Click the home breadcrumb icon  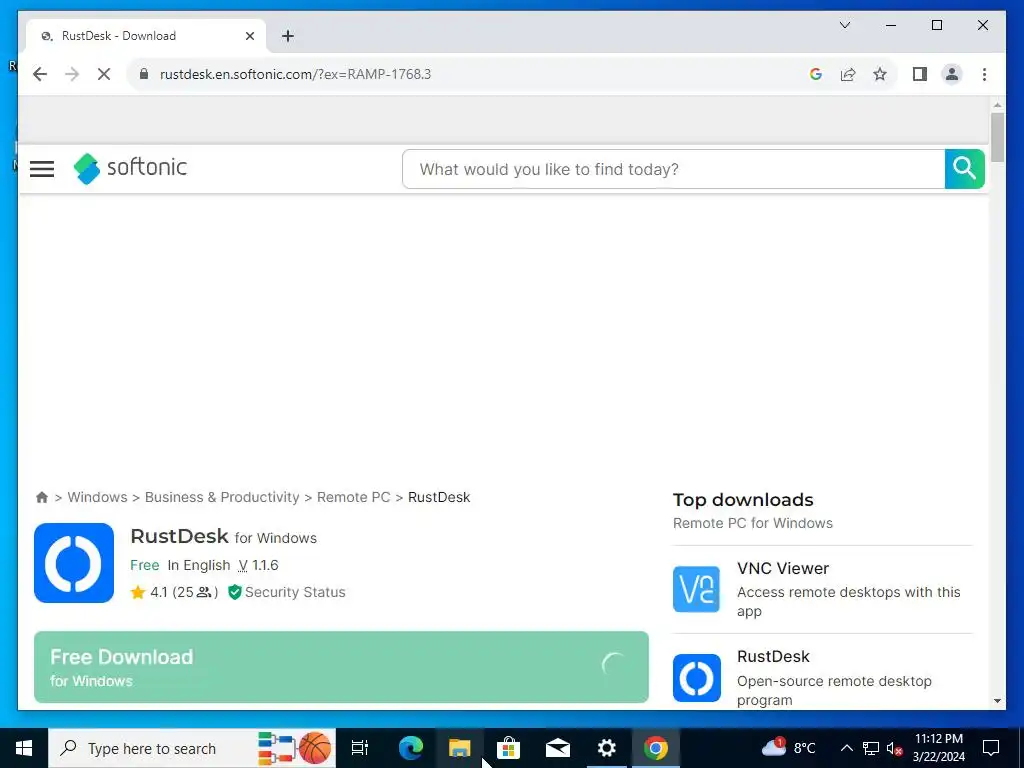(x=42, y=498)
